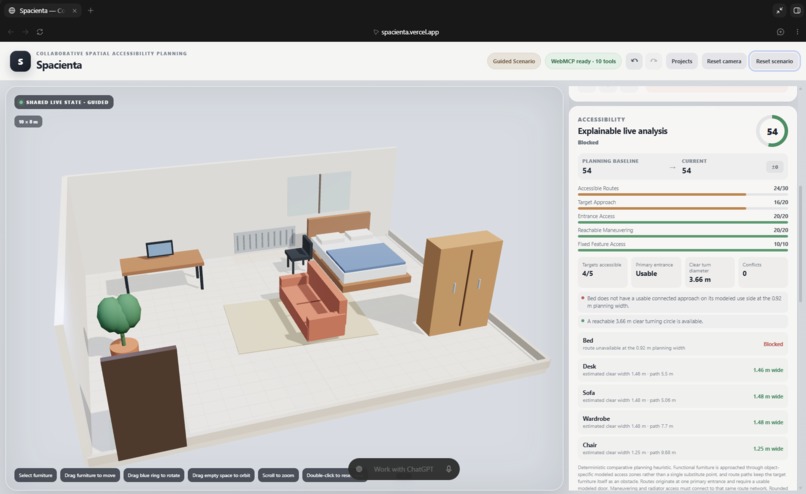Click the Accessible Routes progress bar
Viewport: 806px width, 494px height.
point(683,194)
